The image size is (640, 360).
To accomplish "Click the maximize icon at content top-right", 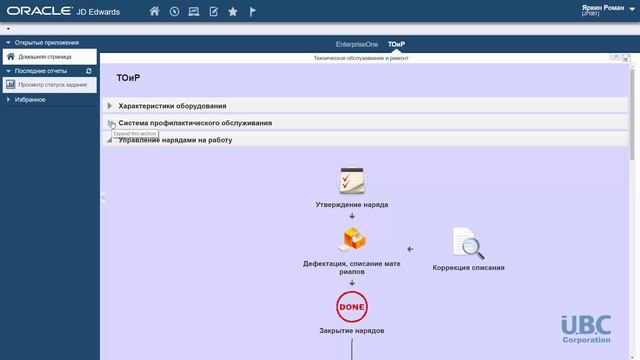I will pos(627,58).
